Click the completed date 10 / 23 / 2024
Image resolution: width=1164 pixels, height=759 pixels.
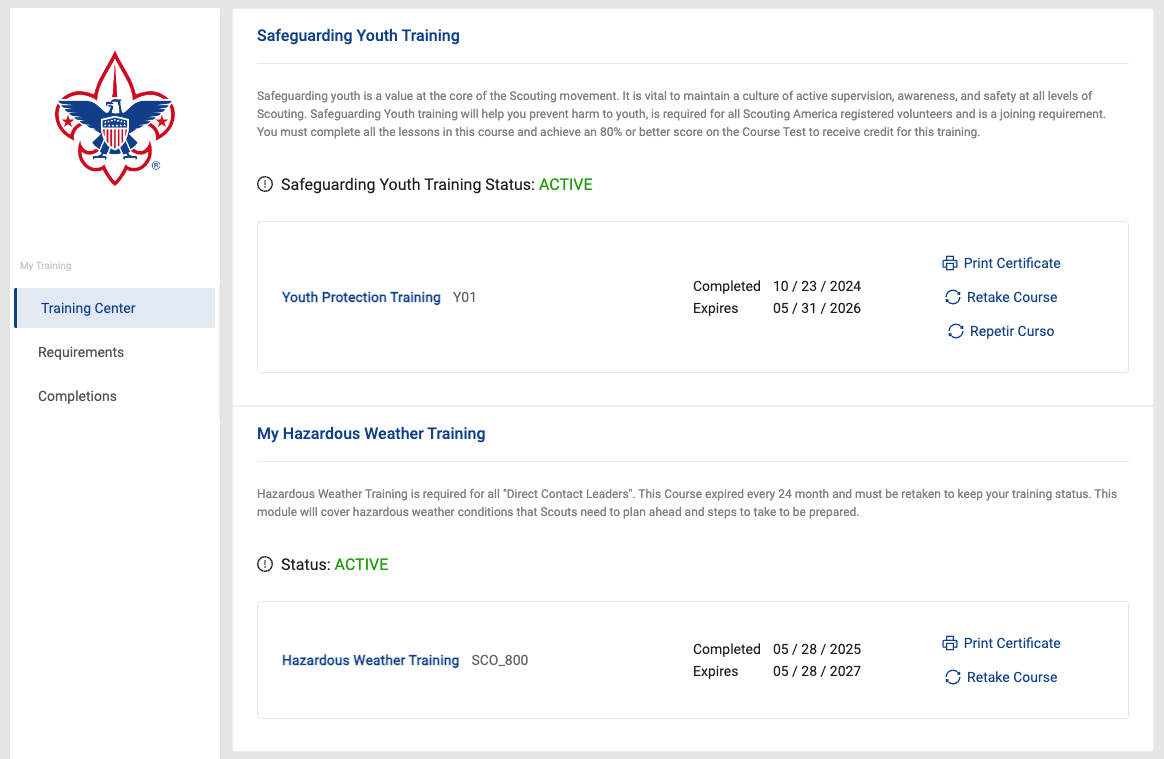point(817,286)
